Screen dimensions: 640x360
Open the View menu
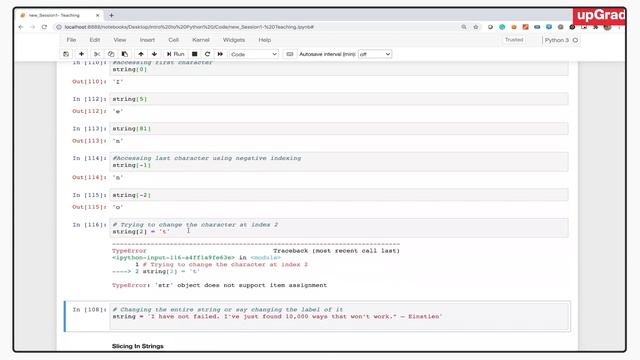[120, 40]
